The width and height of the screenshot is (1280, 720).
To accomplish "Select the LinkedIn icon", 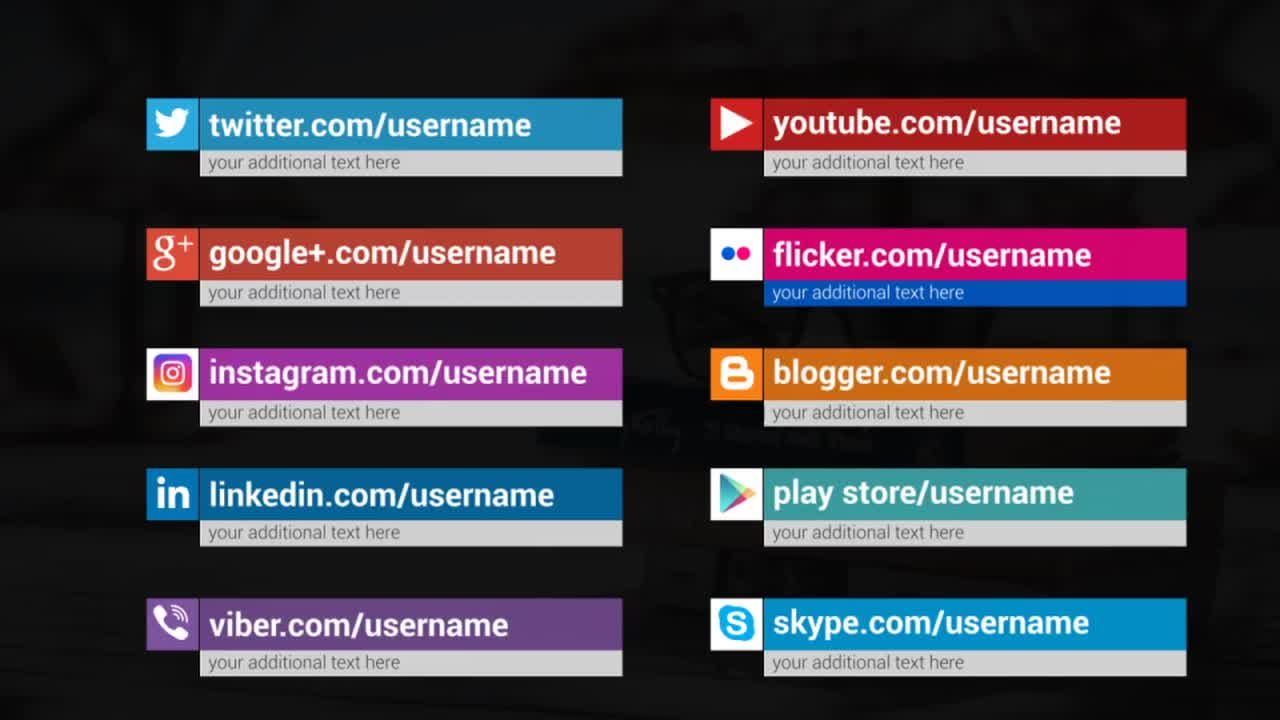I will click(172, 494).
